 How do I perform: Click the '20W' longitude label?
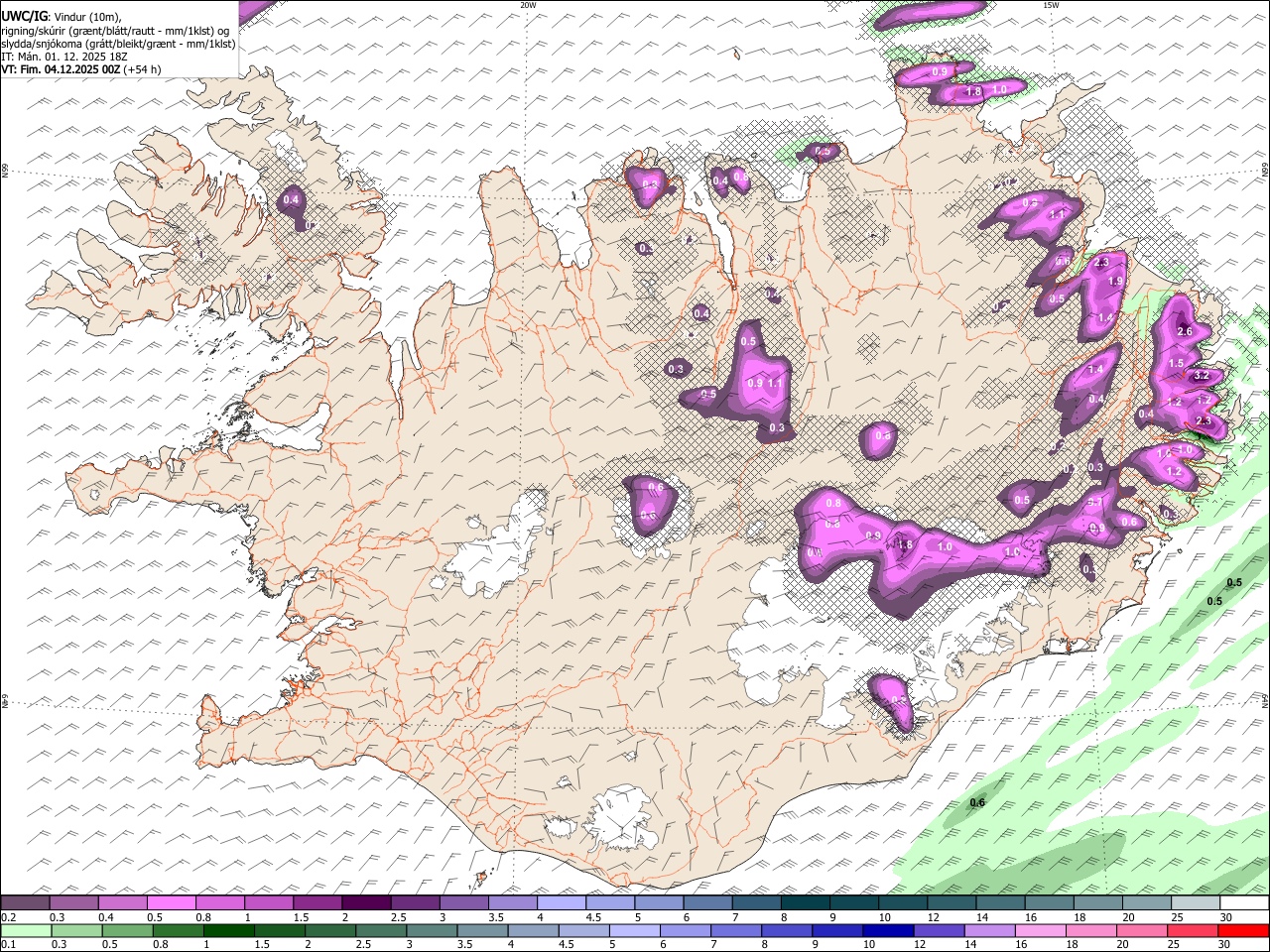(x=528, y=5)
